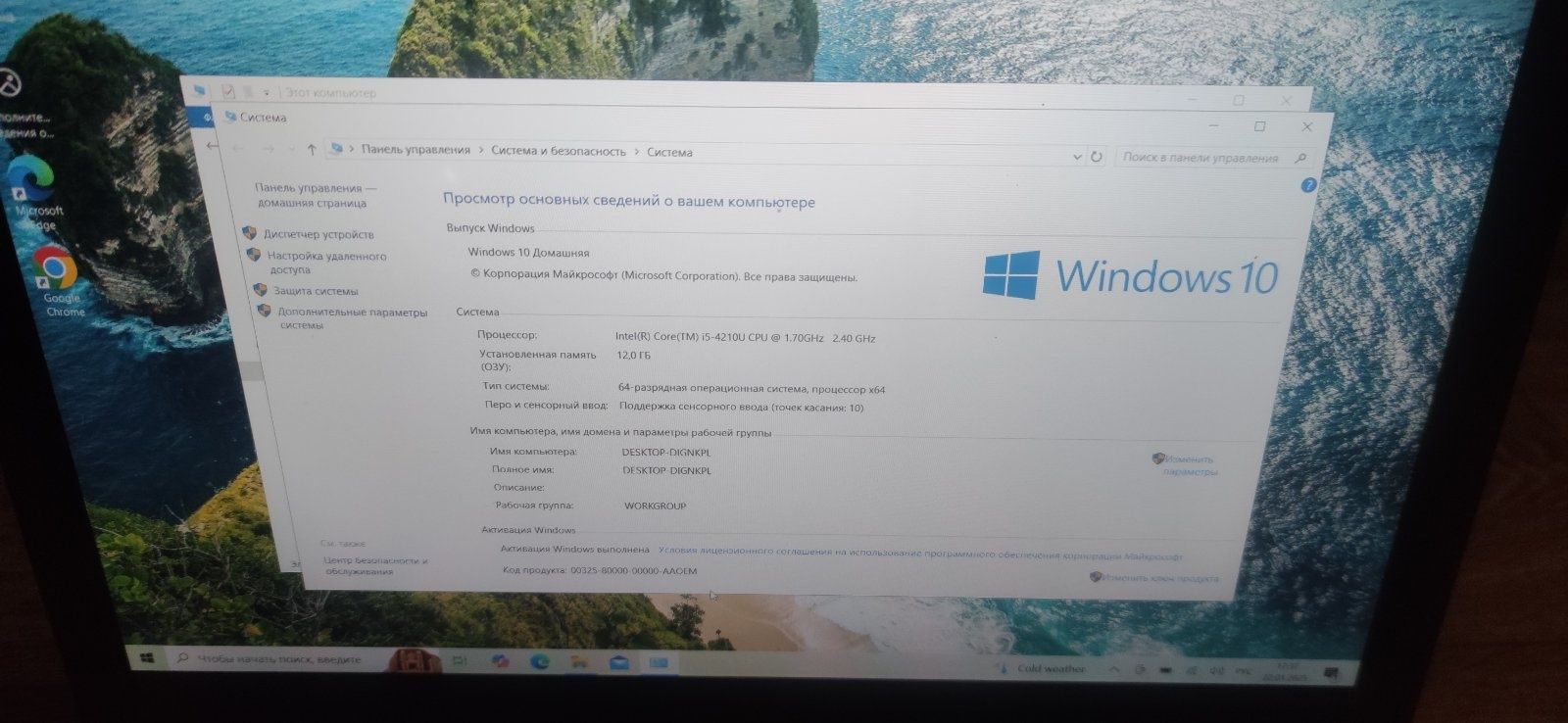The height and width of the screenshot is (723, 1568).
Task: Open File Explorer from the taskbar
Action: pos(579,663)
